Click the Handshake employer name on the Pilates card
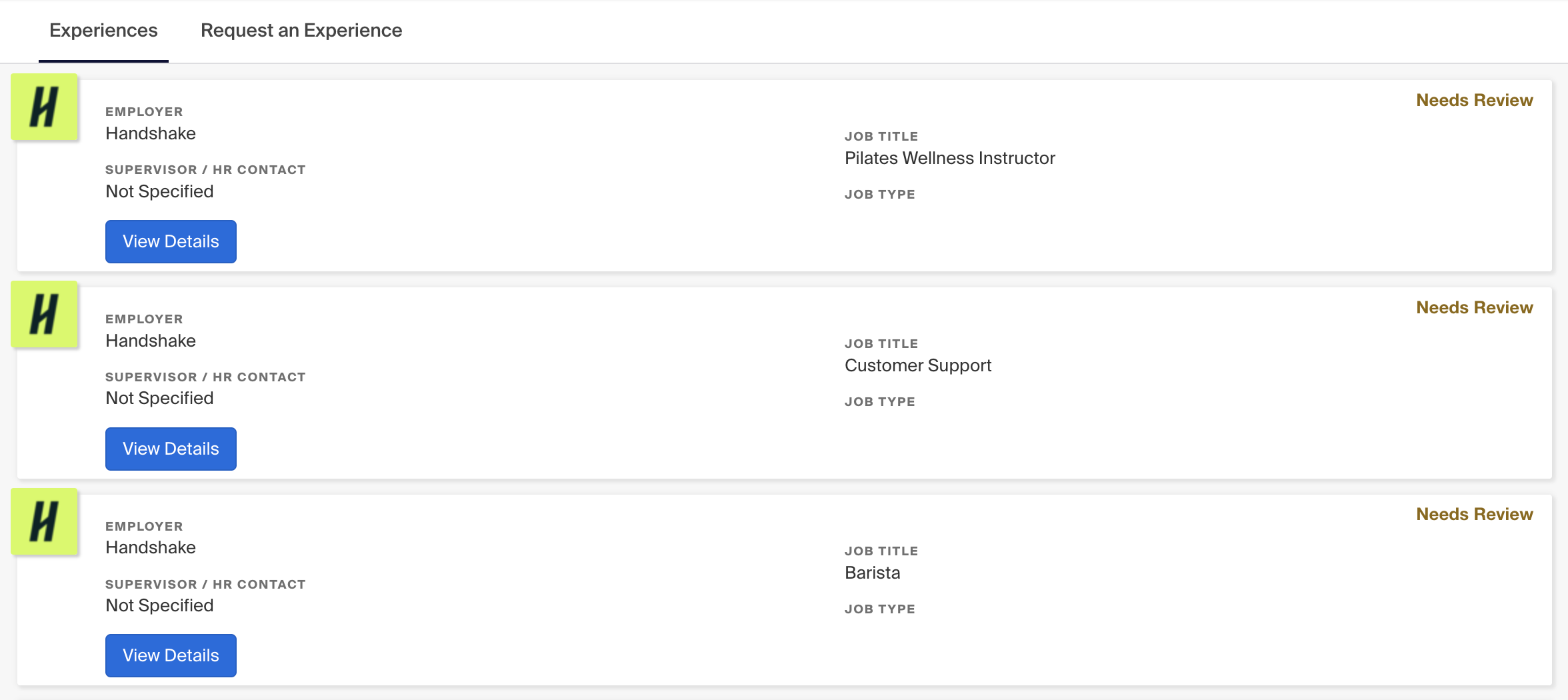 151,133
